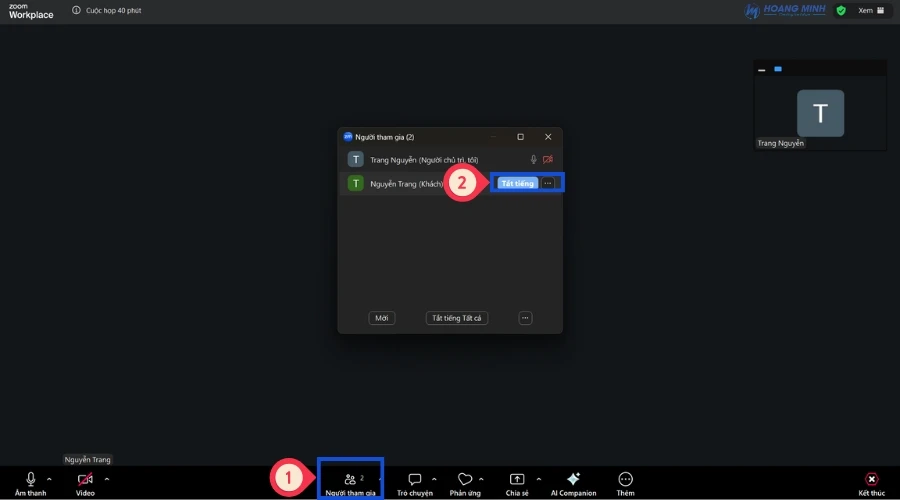
Task: Click Tắt tiếng Tất cả to mute everyone
Action: tap(457, 318)
